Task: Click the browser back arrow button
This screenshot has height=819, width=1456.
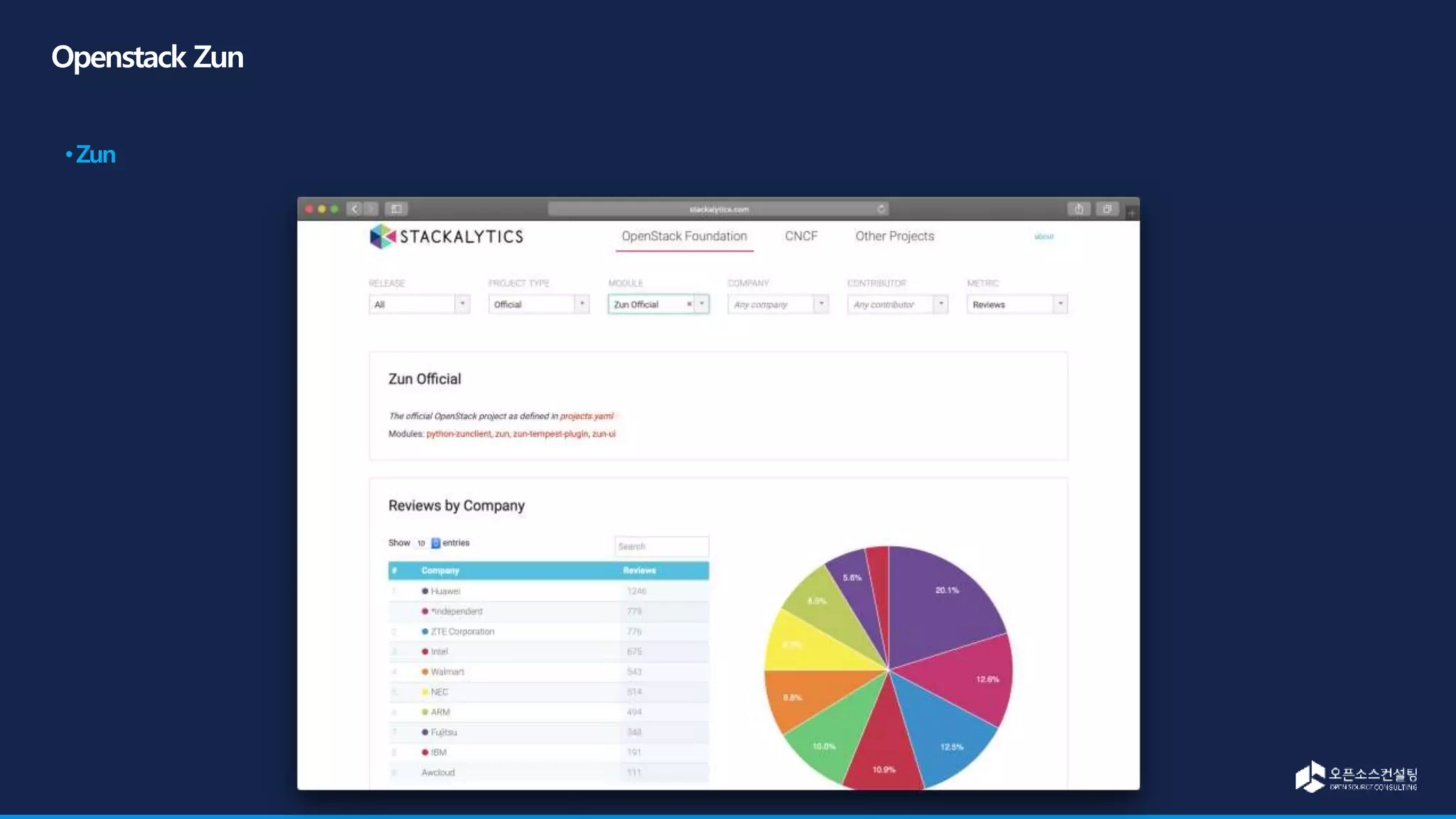Action: (x=355, y=209)
